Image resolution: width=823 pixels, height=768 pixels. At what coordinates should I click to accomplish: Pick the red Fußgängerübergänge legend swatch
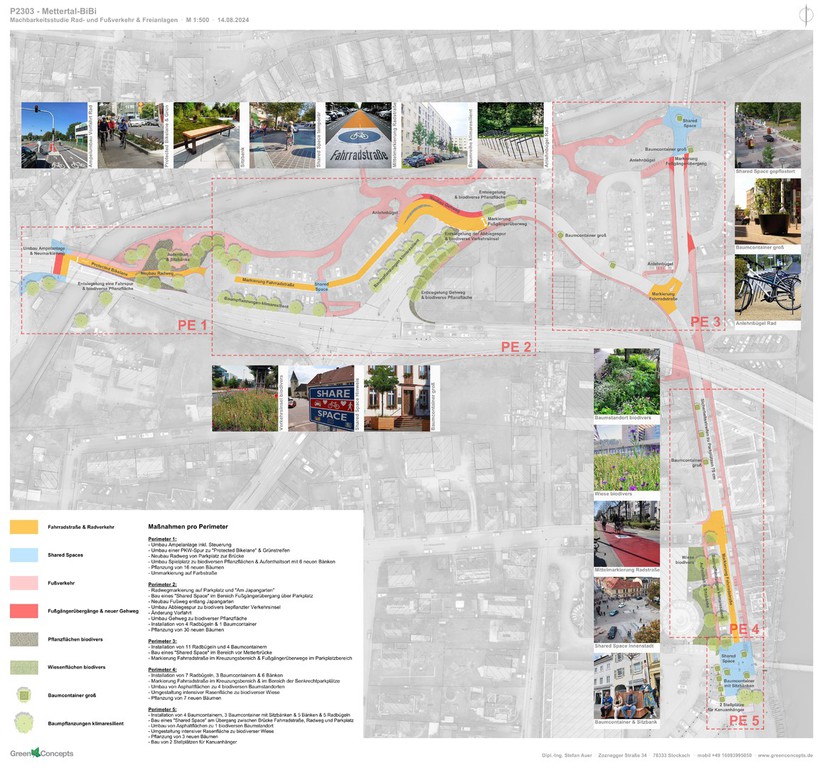click(25, 610)
